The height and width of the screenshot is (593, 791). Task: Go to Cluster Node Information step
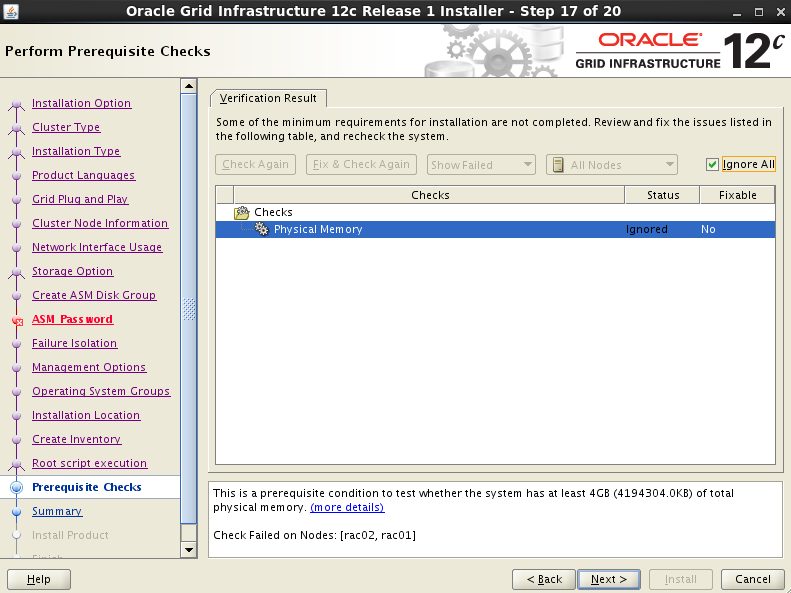tap(100, 223)
